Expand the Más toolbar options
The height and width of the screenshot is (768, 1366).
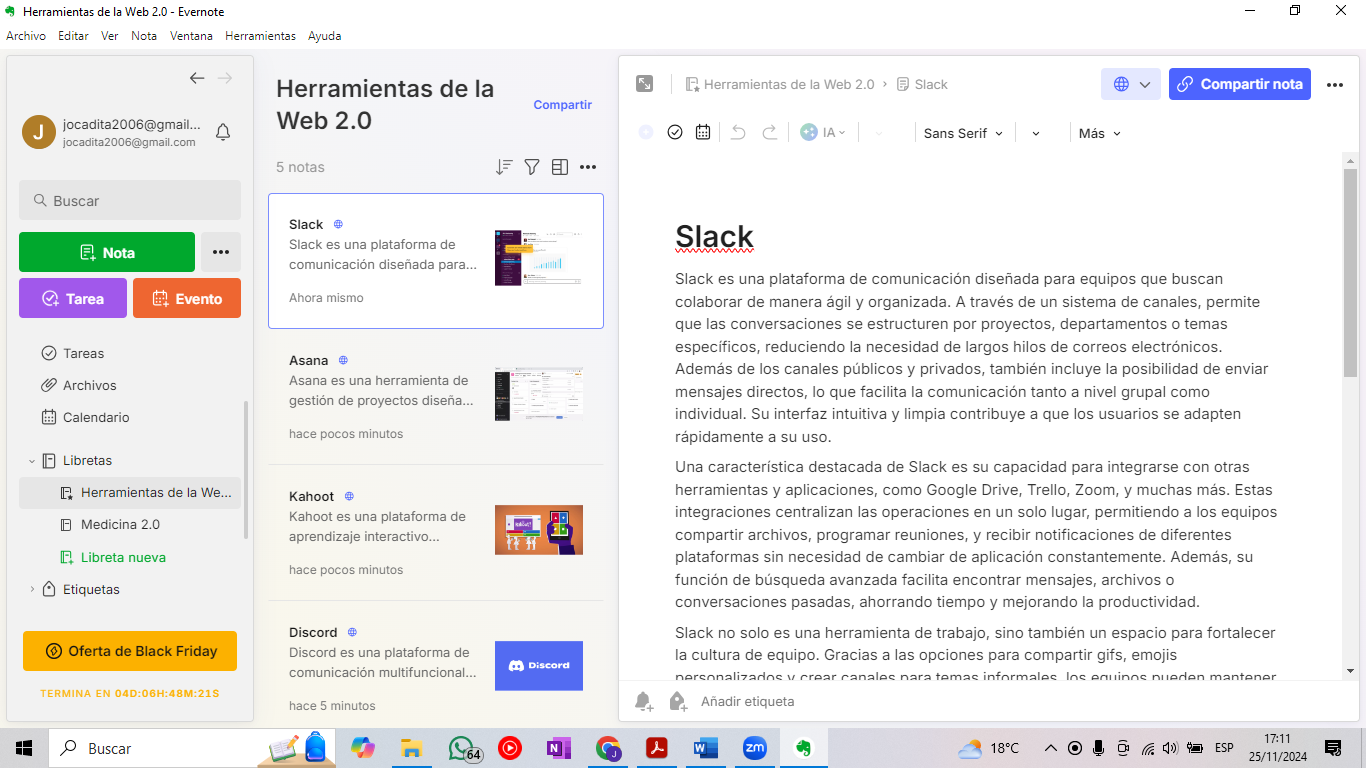pyautogui.click(x=1100, y=133)
